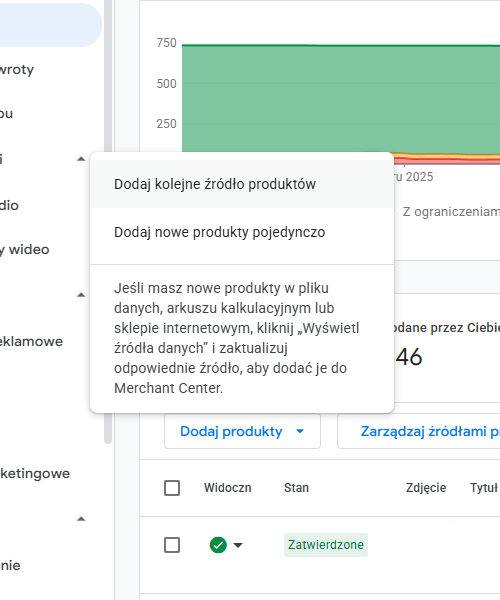Image resolution: width=500 pixels, height=600 pixels.
Task: Collapse the sidebar section arrow above "dio"
Action: [81, 159]
